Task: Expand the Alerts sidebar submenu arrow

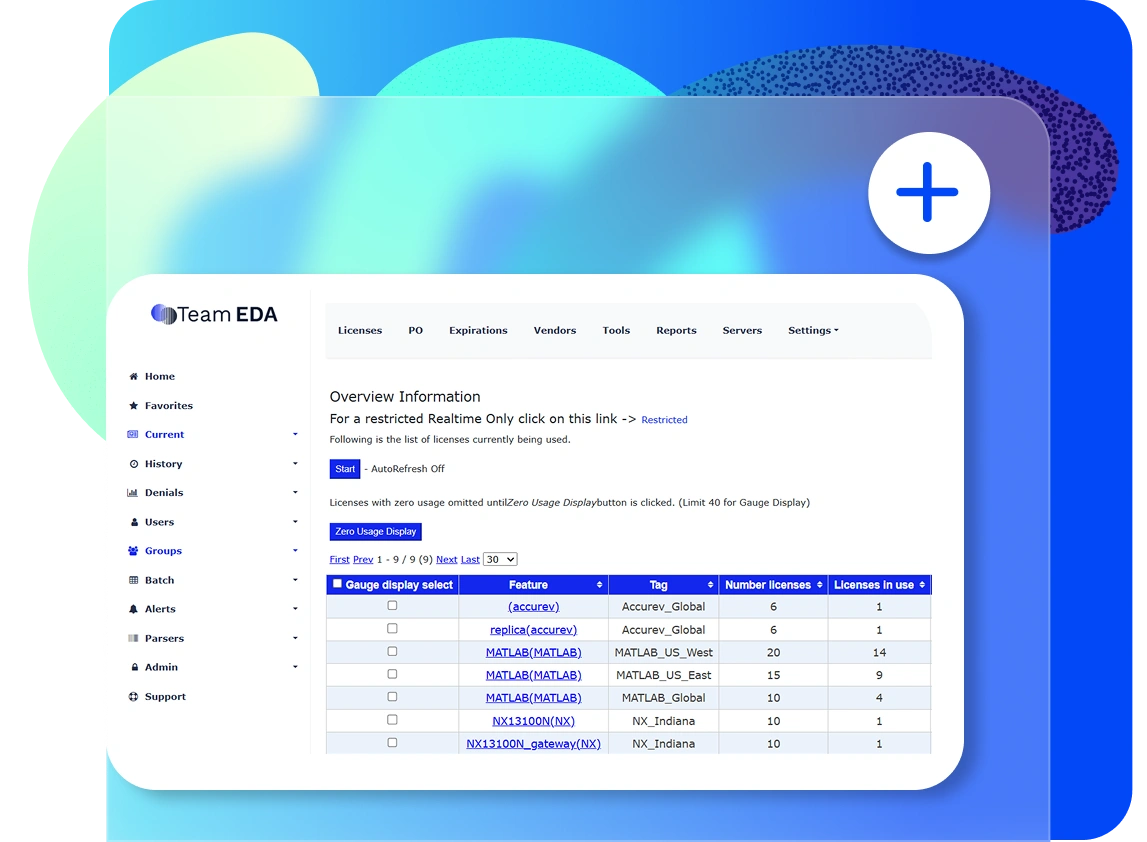Action: 296,609
